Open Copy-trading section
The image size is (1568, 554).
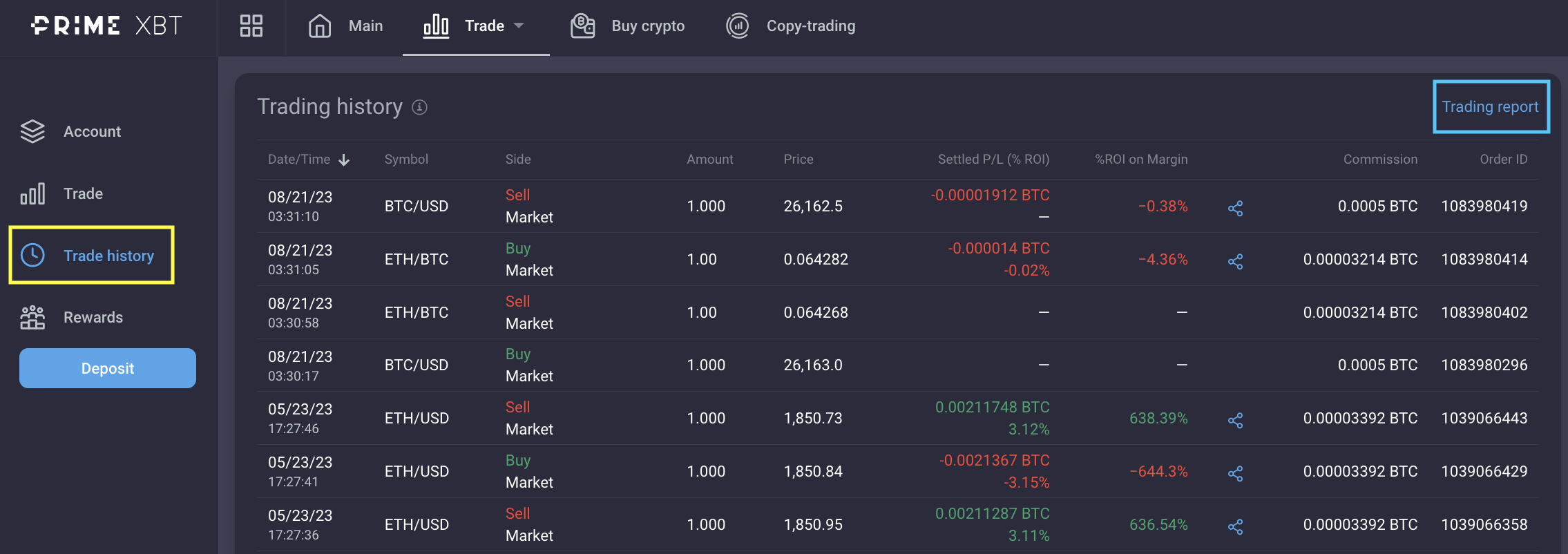click(x=791, y=26)
